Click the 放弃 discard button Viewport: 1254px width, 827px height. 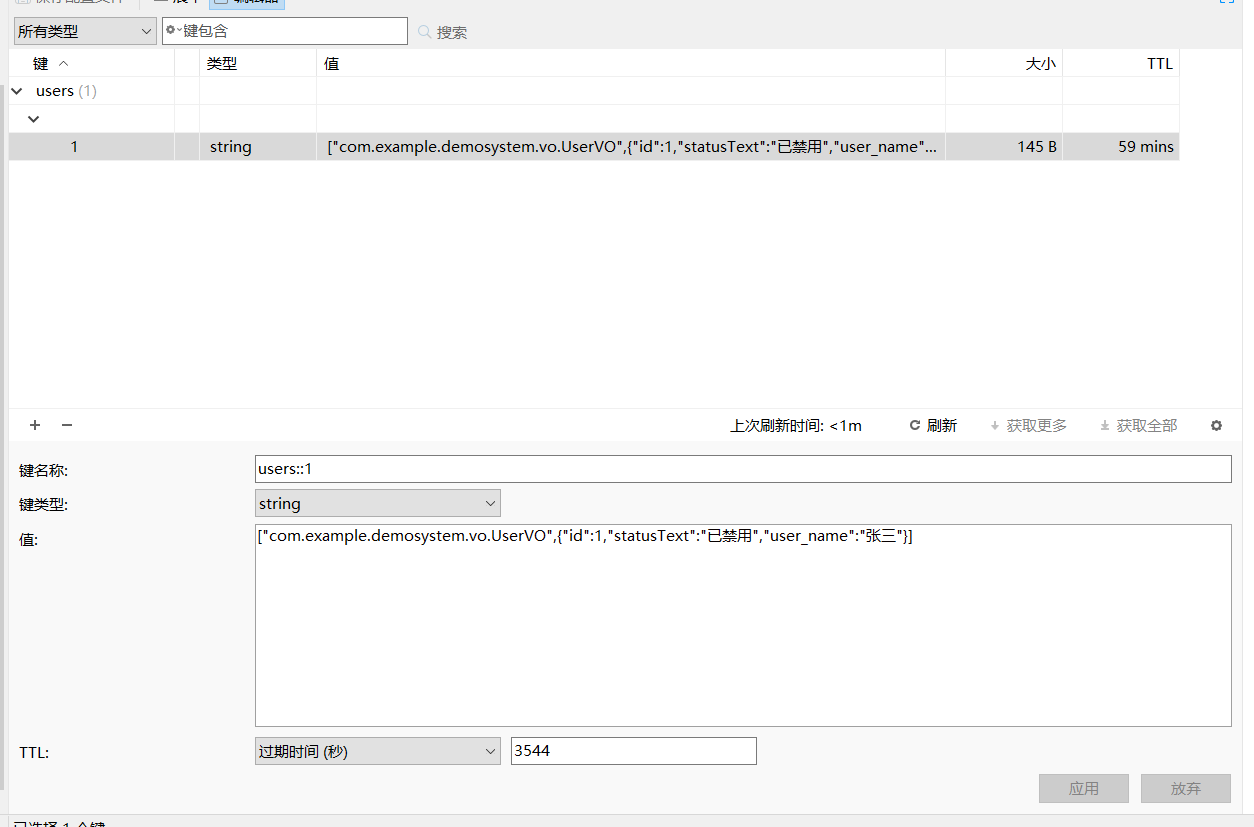click(1186, 788)
